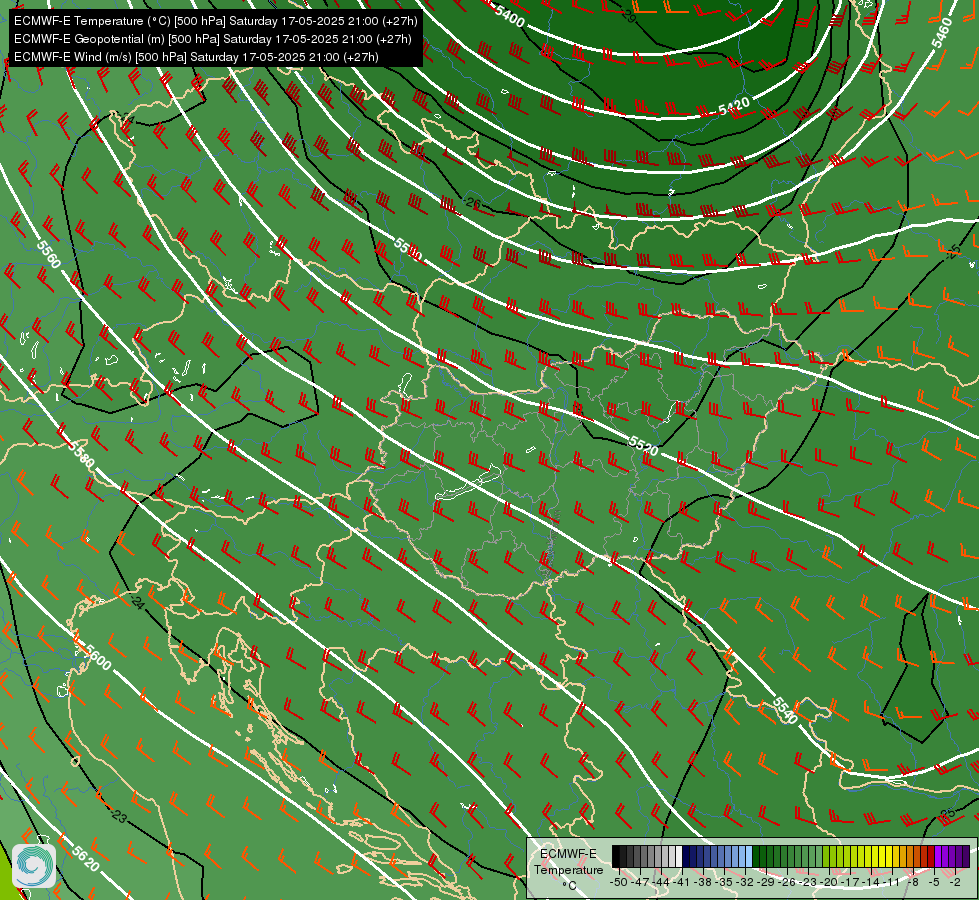Image resolution: width=979 pixels, height=900 pixels.
Task: Click the -20 value in legend scale
Action: pyautogui.click(x=830, y=882)
